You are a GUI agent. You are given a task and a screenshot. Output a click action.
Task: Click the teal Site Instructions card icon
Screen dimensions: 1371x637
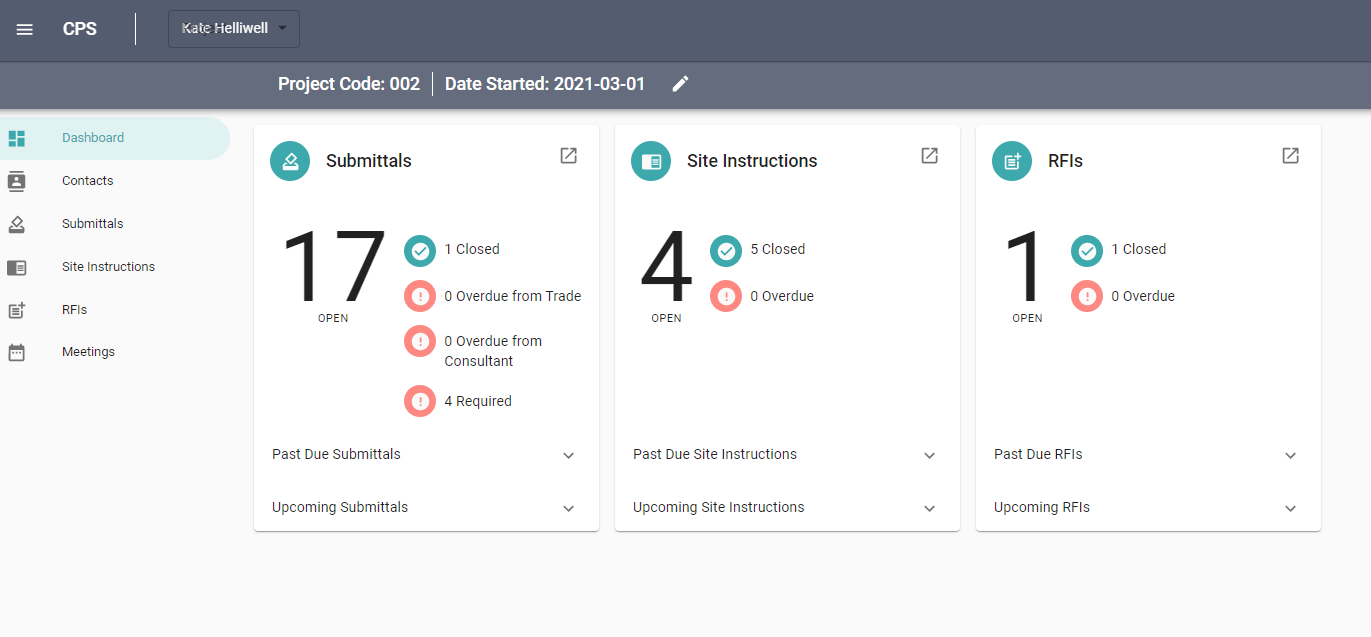point(651,161)
